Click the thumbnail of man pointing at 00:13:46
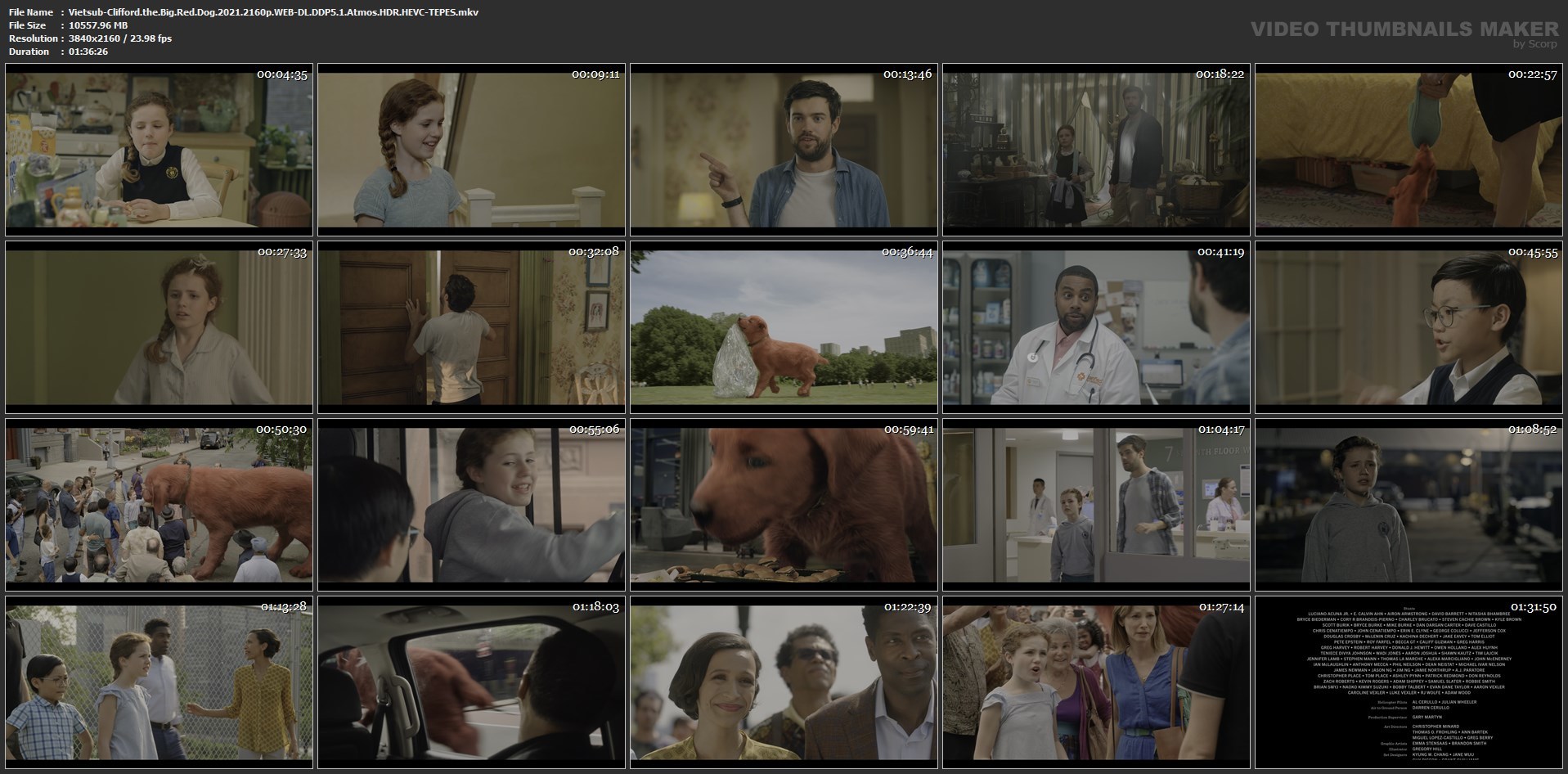Viewport: 1568px width, 774px height. (x=784, y=150)
